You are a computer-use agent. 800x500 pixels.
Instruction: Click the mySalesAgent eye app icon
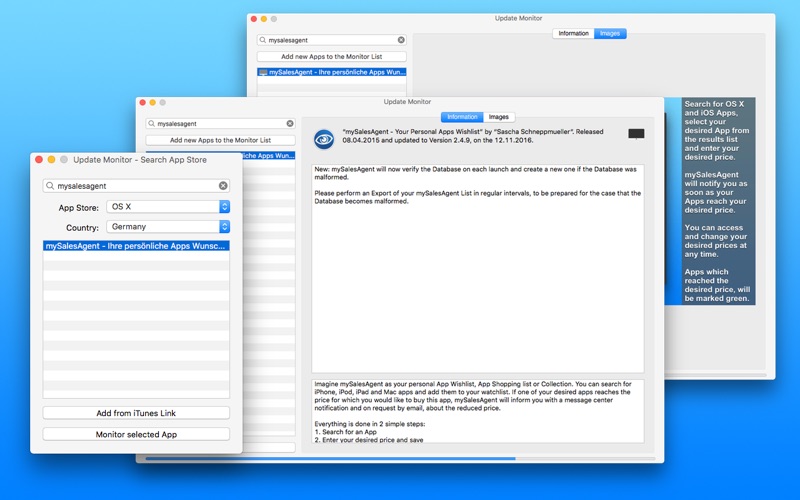pos(324,139)
